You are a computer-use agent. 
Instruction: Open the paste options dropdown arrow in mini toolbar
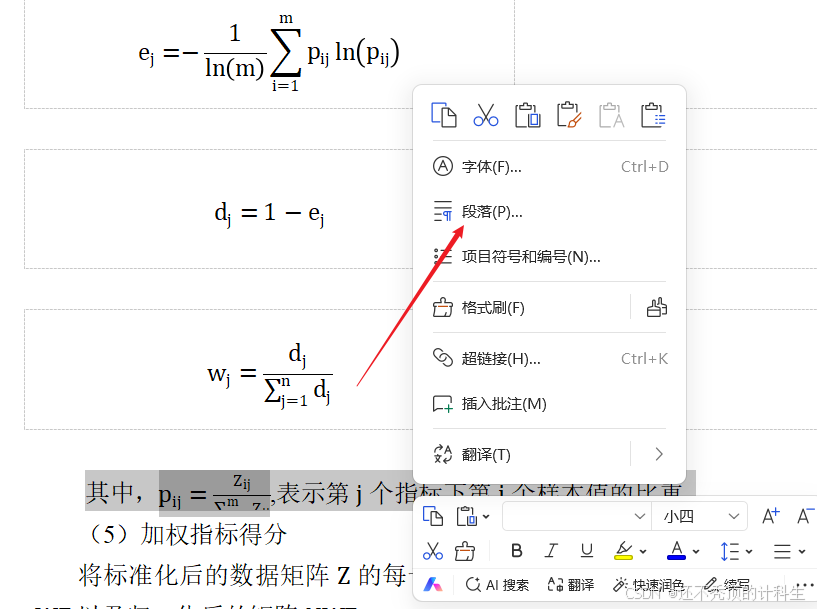486,517
